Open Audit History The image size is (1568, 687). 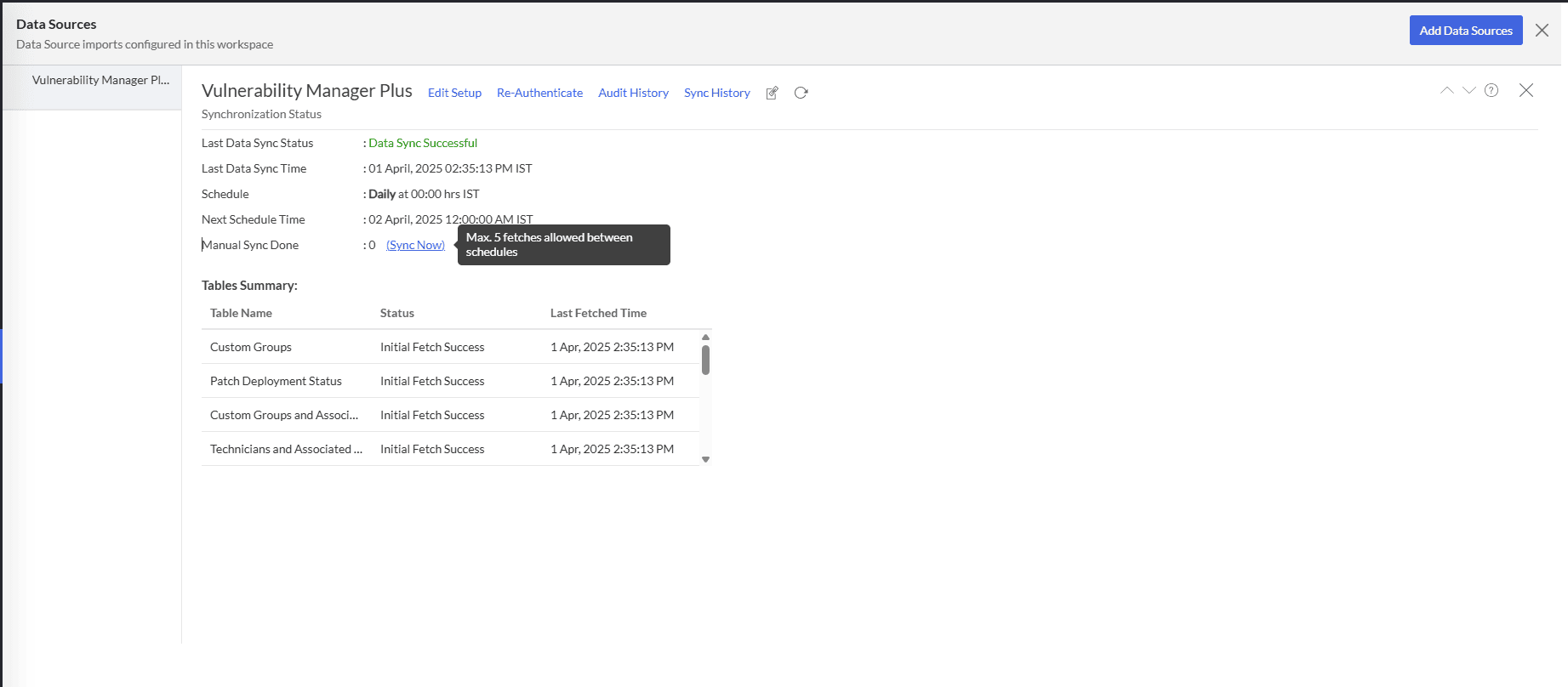(x=633, y=93)
